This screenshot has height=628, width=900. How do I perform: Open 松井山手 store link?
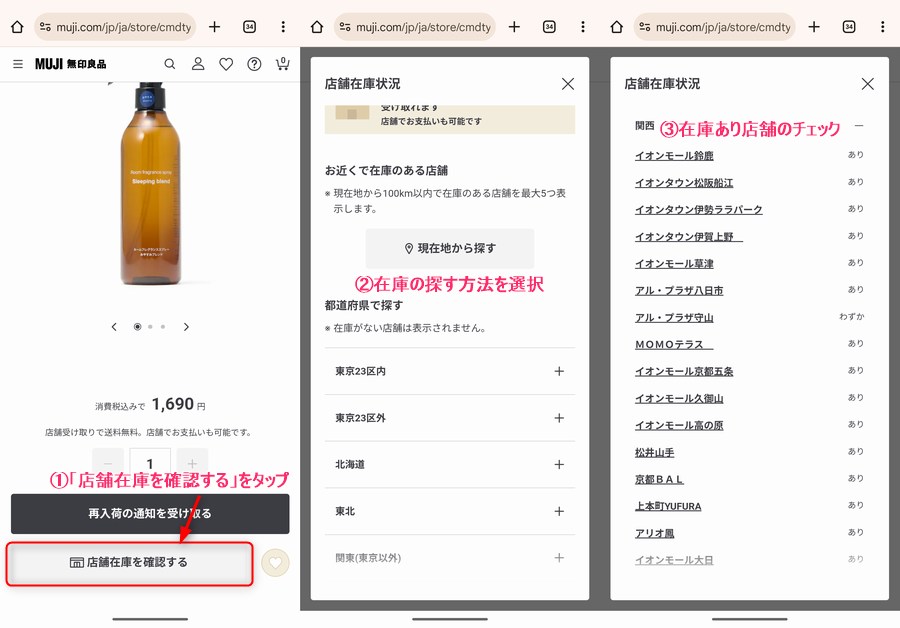[x=654, y=452]
